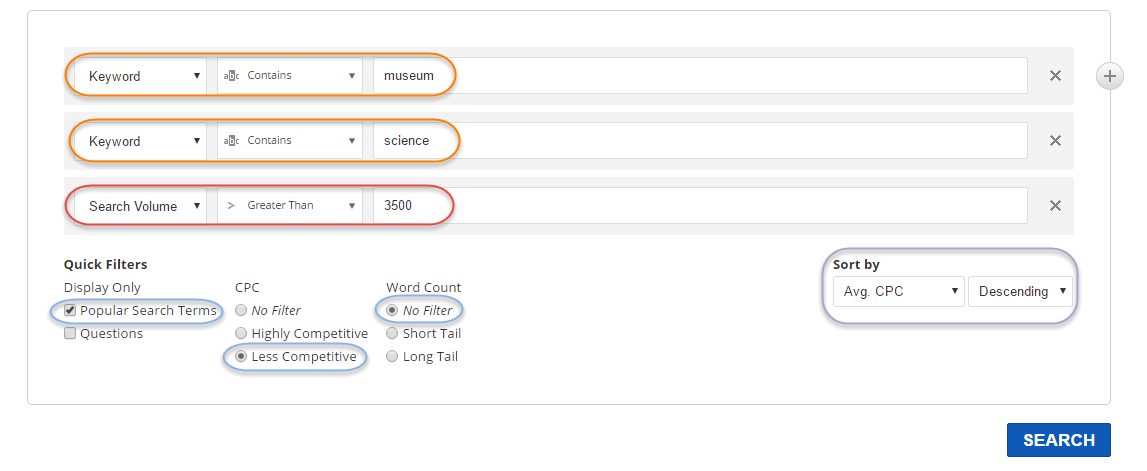This screenshot has height=471, width=1147.
Task: Open the first row's Keyword field dropdown
Action: pos(143,76)
